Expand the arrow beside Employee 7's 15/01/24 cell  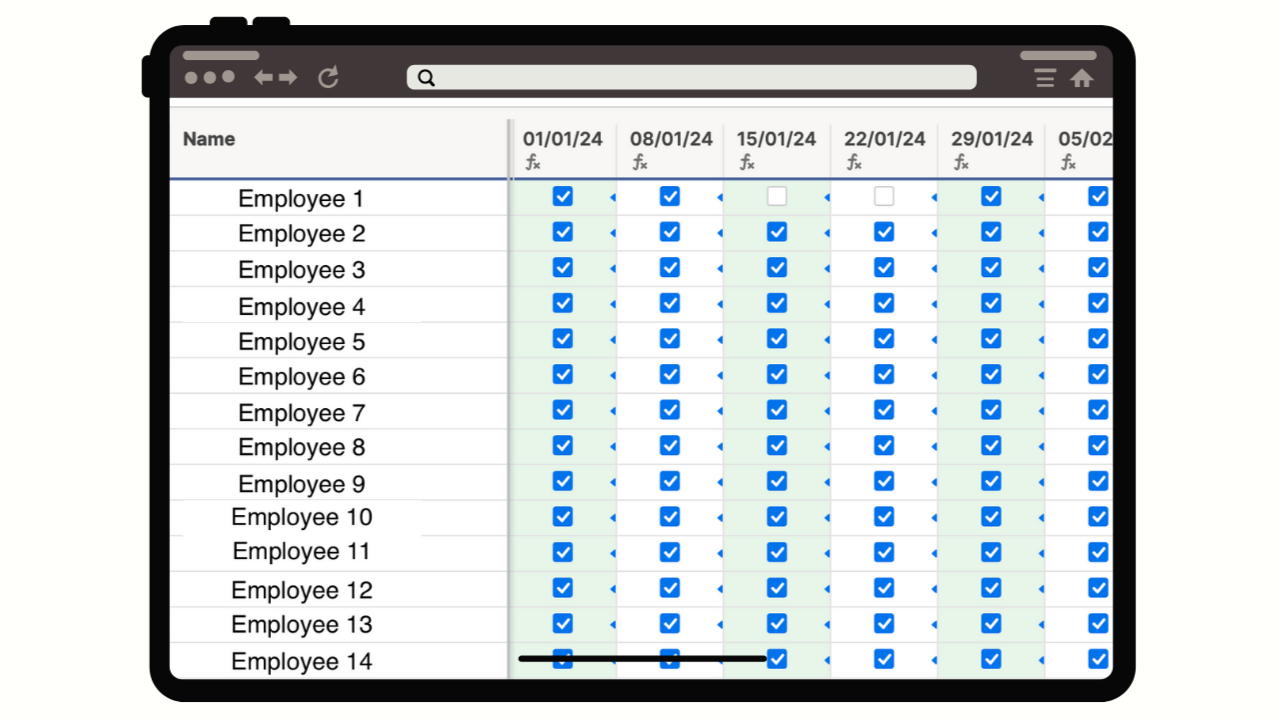[x=826, y=411]
